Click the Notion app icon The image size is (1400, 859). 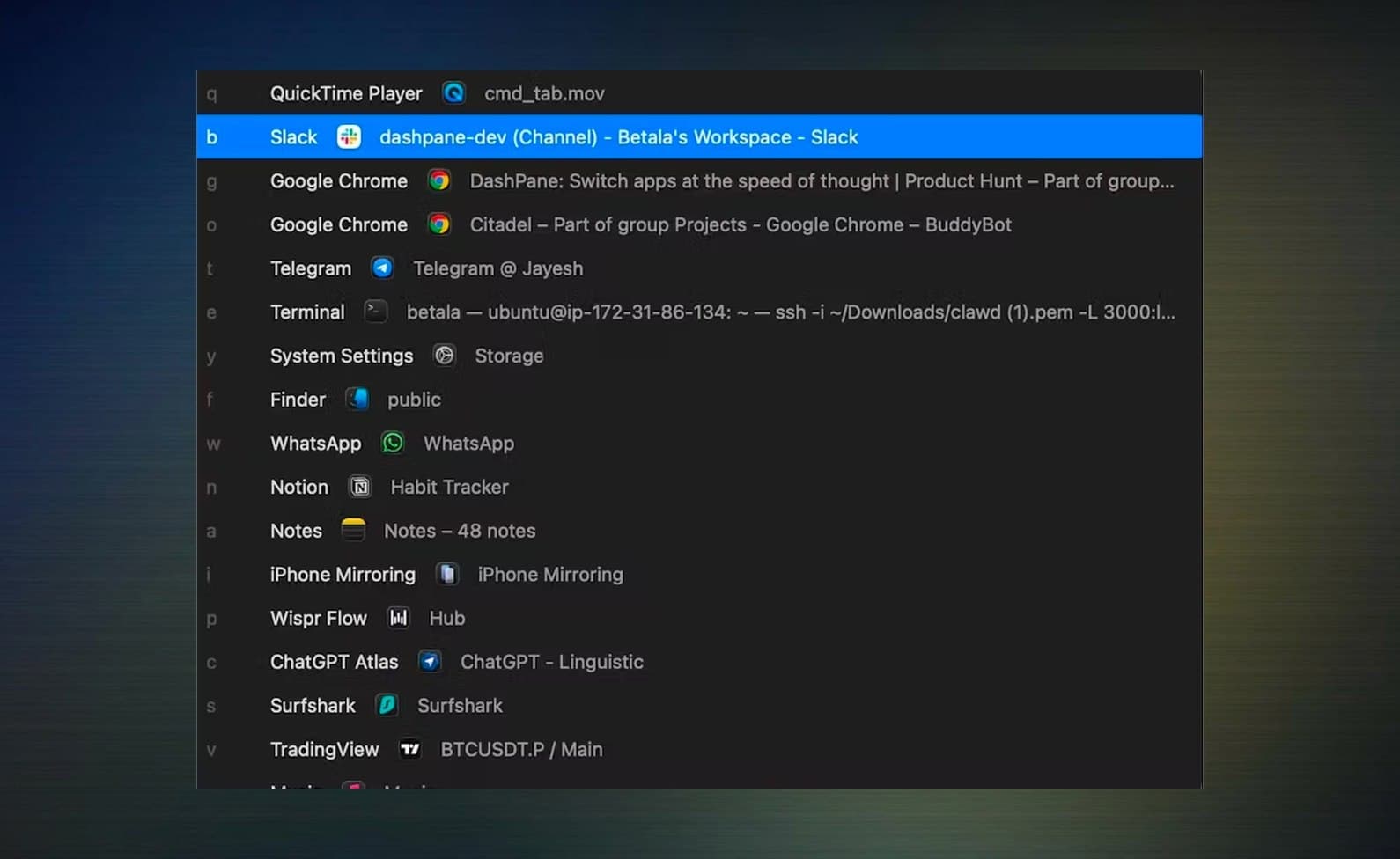359,487
